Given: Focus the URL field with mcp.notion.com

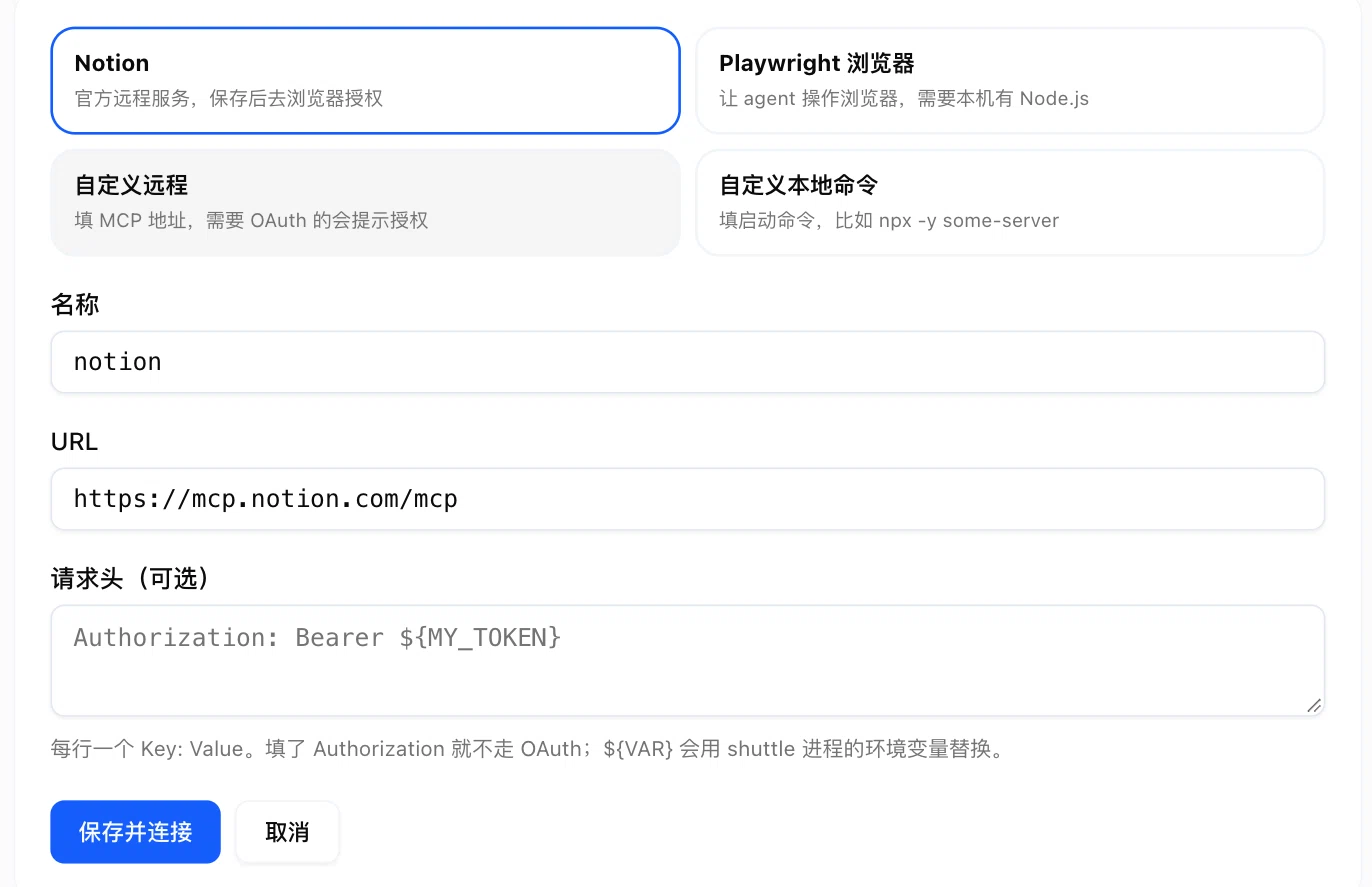Looking at the screenshot, I should 688,499.
